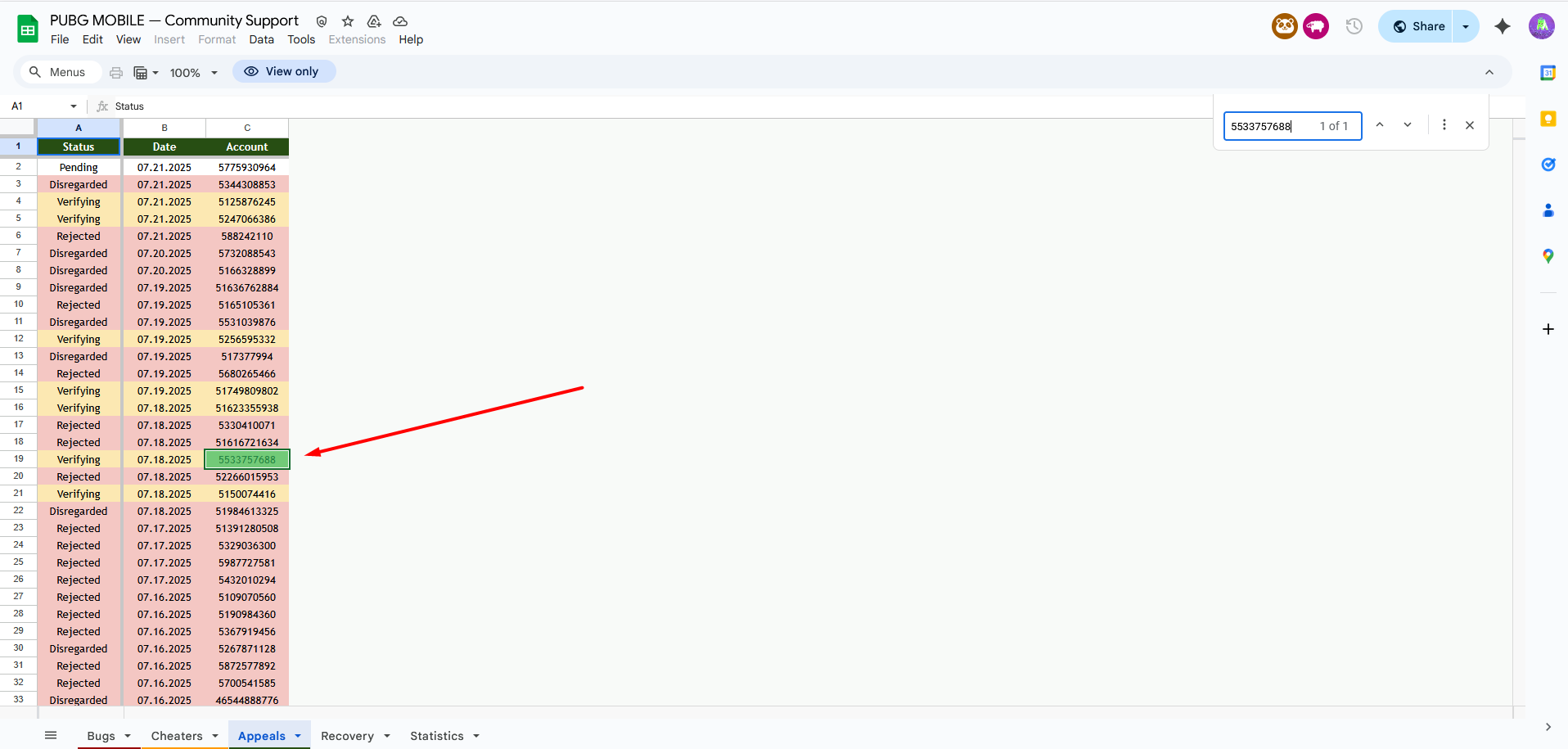The height and width of the screenshot is (749, 1568).
Task: Open the move-to-Drive folder icon
Action: pos(374,21)
